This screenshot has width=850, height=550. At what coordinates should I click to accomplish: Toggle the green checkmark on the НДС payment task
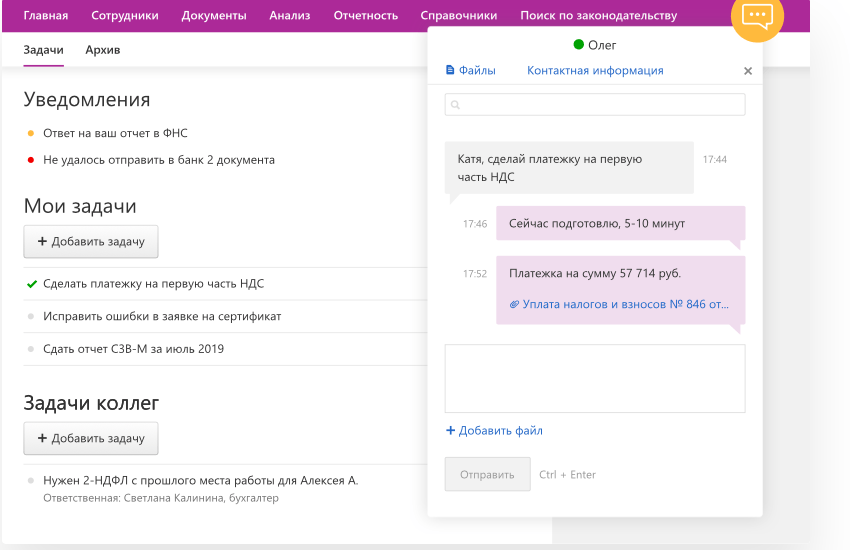point(32,284)
